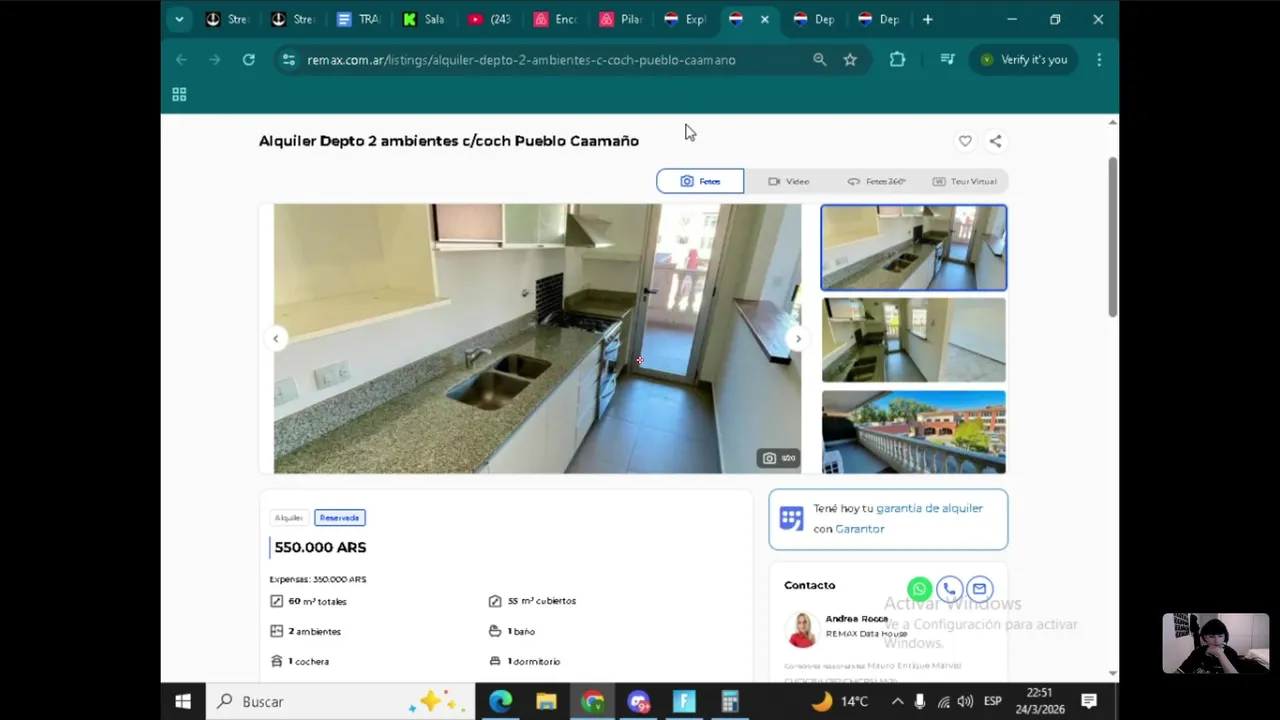Show the previous photo with the left arrow
The width and height of the screenshot is (1280, 720).
pyautogui.click(x=276, y=339)
